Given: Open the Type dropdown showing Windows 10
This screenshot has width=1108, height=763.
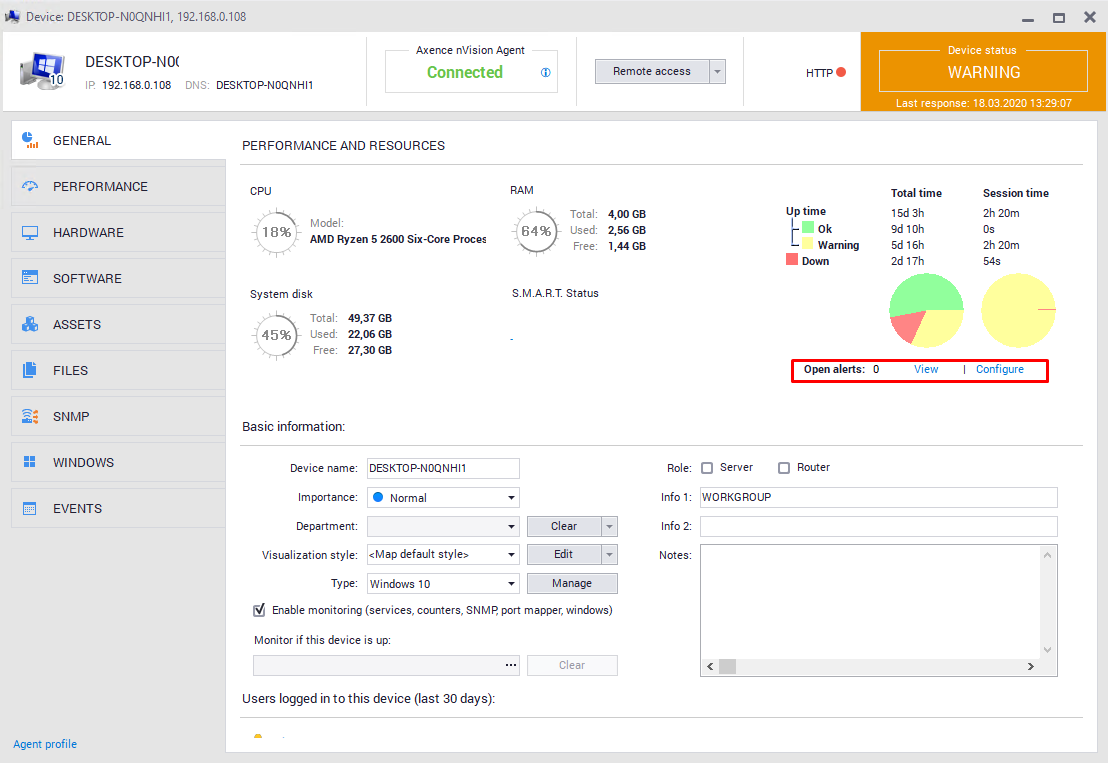Looking at the screenshot, I should coord(443,583).
